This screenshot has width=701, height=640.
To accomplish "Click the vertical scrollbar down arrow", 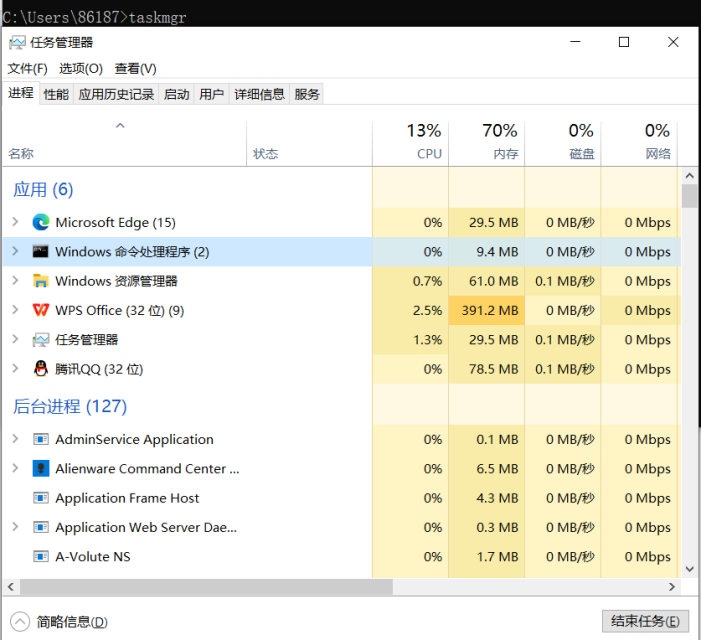I will 689,569.
